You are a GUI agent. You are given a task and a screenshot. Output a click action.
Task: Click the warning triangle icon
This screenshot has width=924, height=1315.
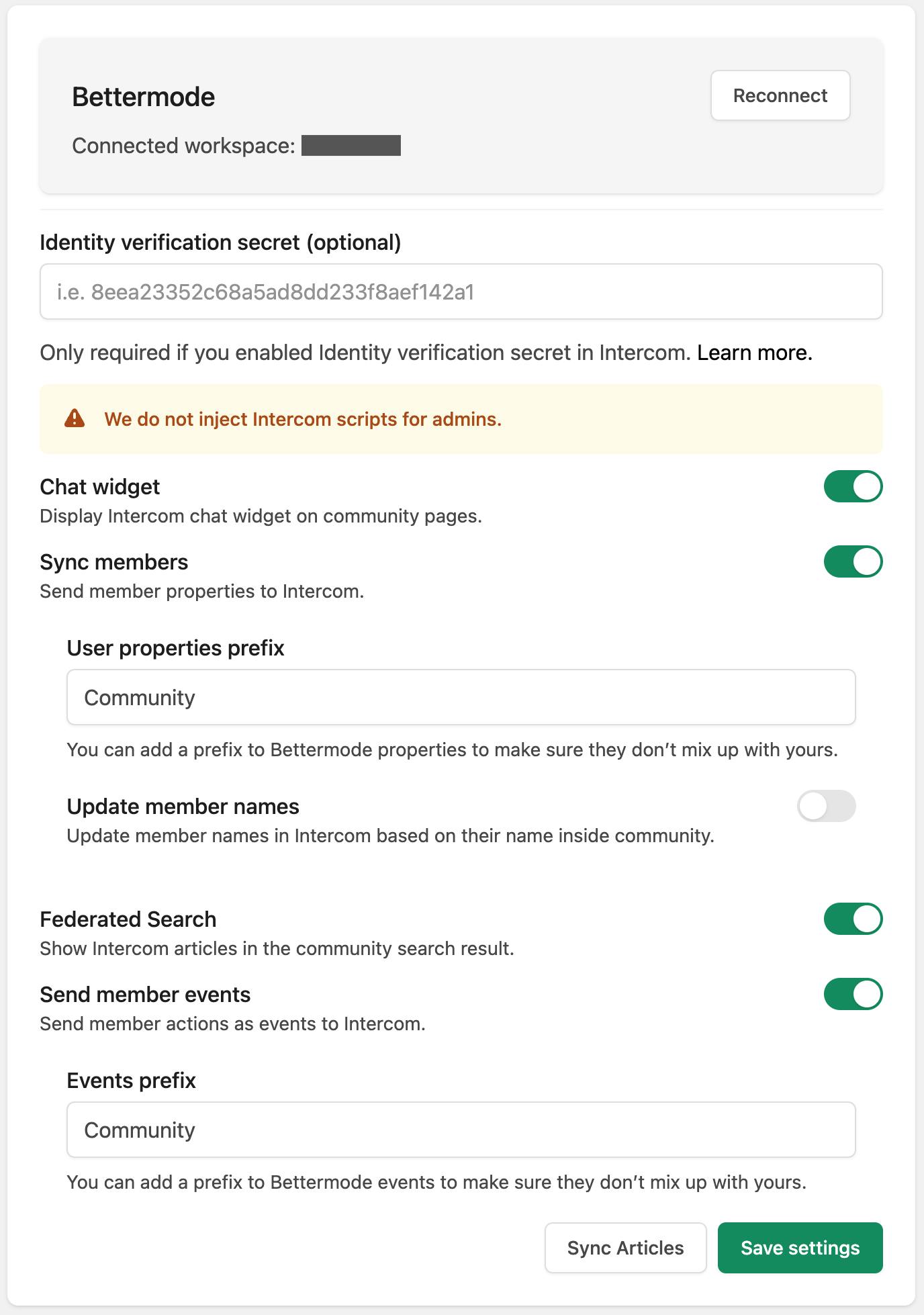coord(75,418)
